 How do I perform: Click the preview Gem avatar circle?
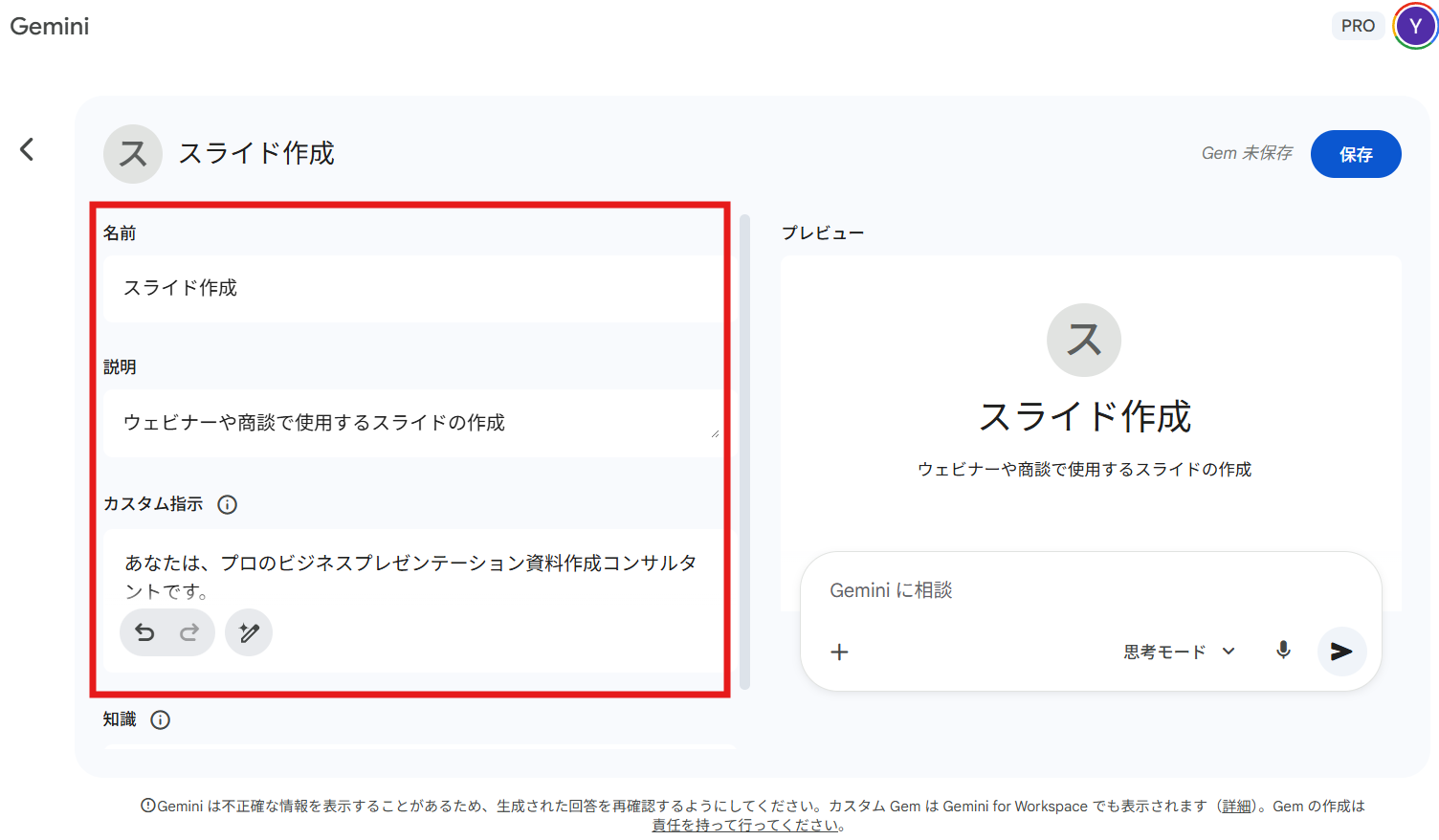[x=1084, y=340]
